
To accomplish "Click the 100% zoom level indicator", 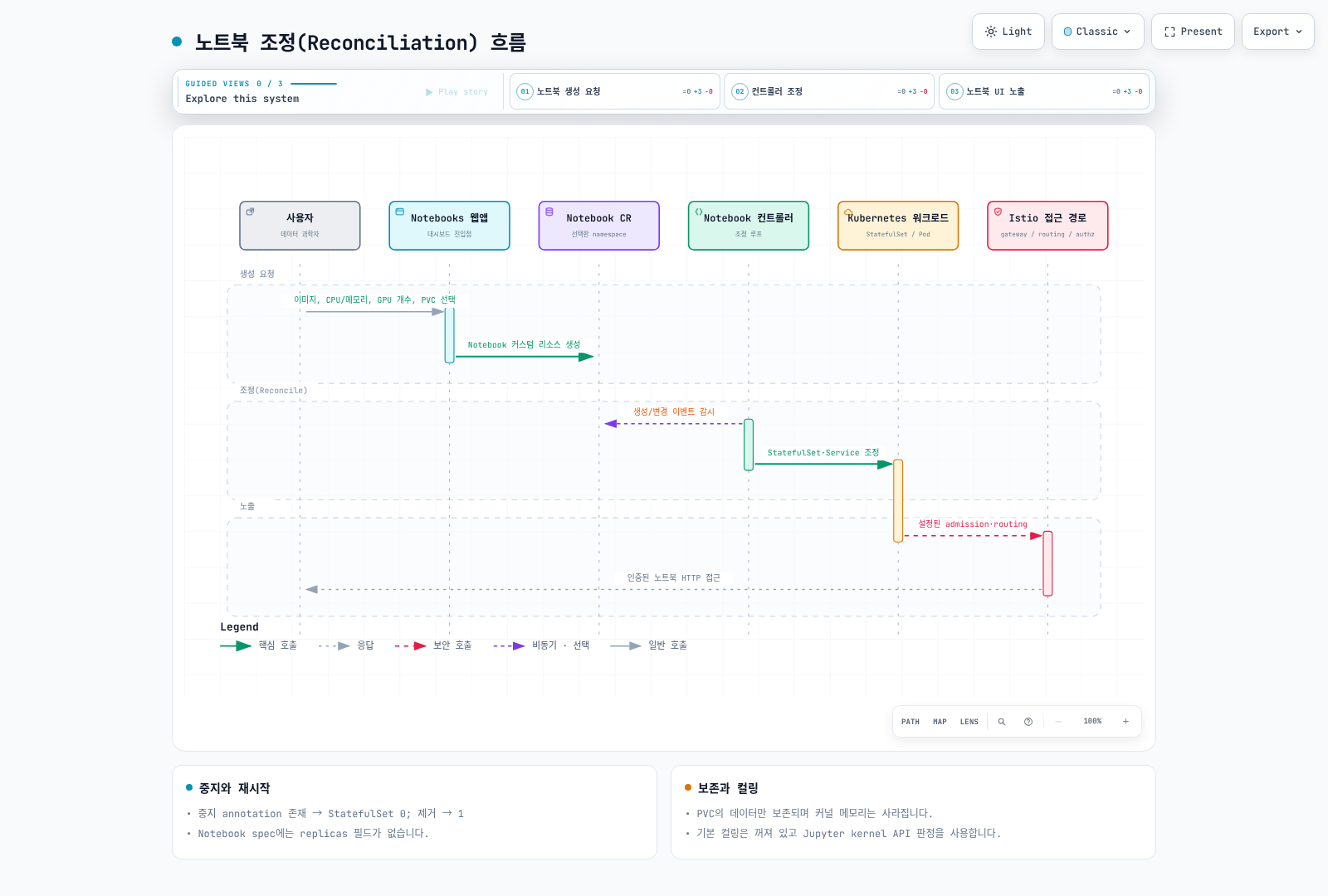I will 1092,722.
